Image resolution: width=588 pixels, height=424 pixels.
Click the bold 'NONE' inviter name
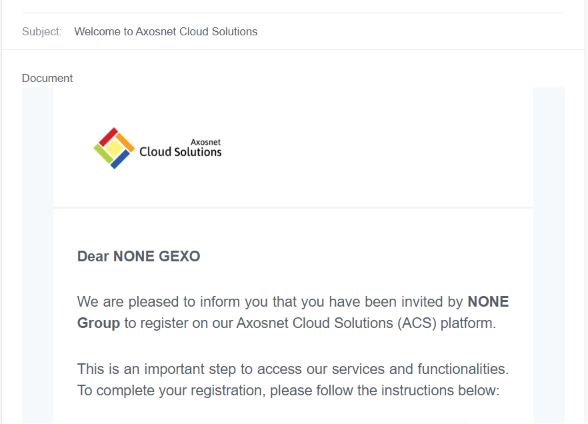coord(488,302)
